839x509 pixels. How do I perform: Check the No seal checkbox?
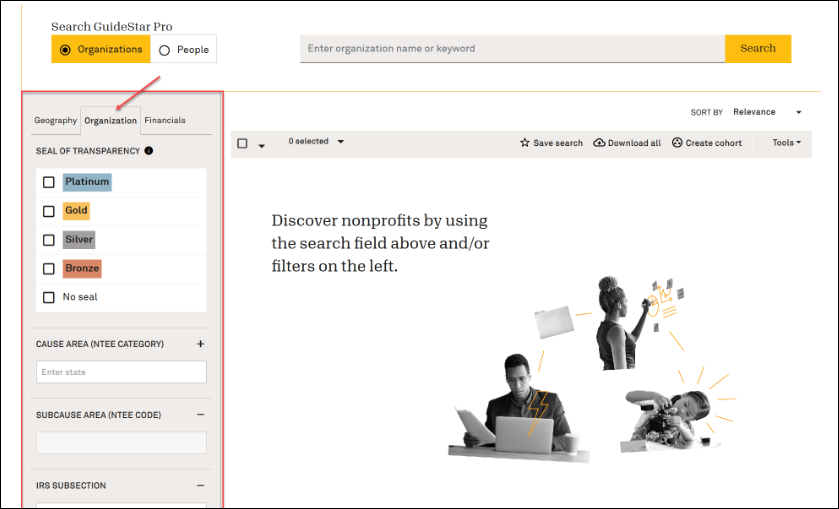click(x=49, y=298)
